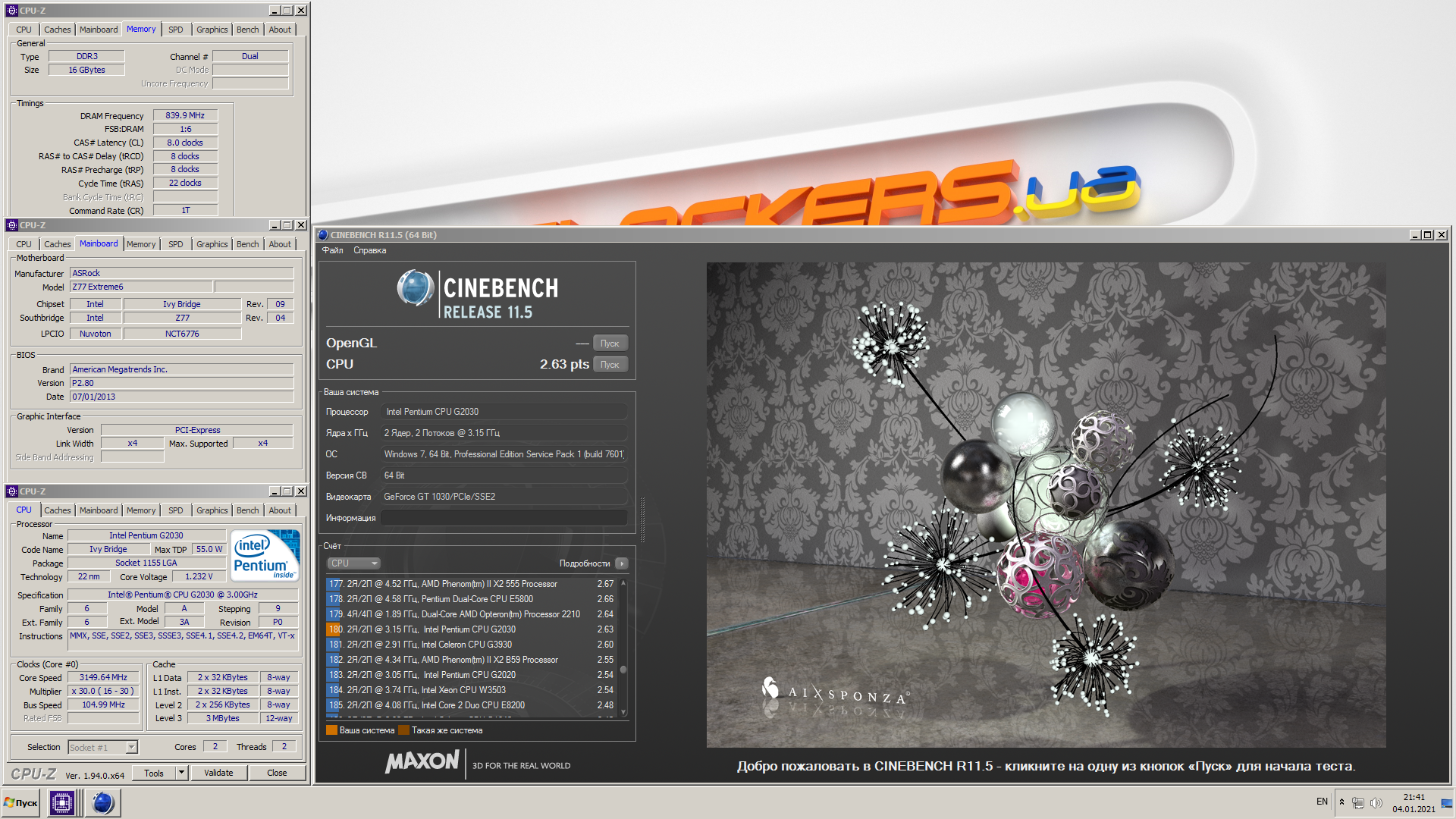Click scrollbar up arrow in ranking list

623,582
